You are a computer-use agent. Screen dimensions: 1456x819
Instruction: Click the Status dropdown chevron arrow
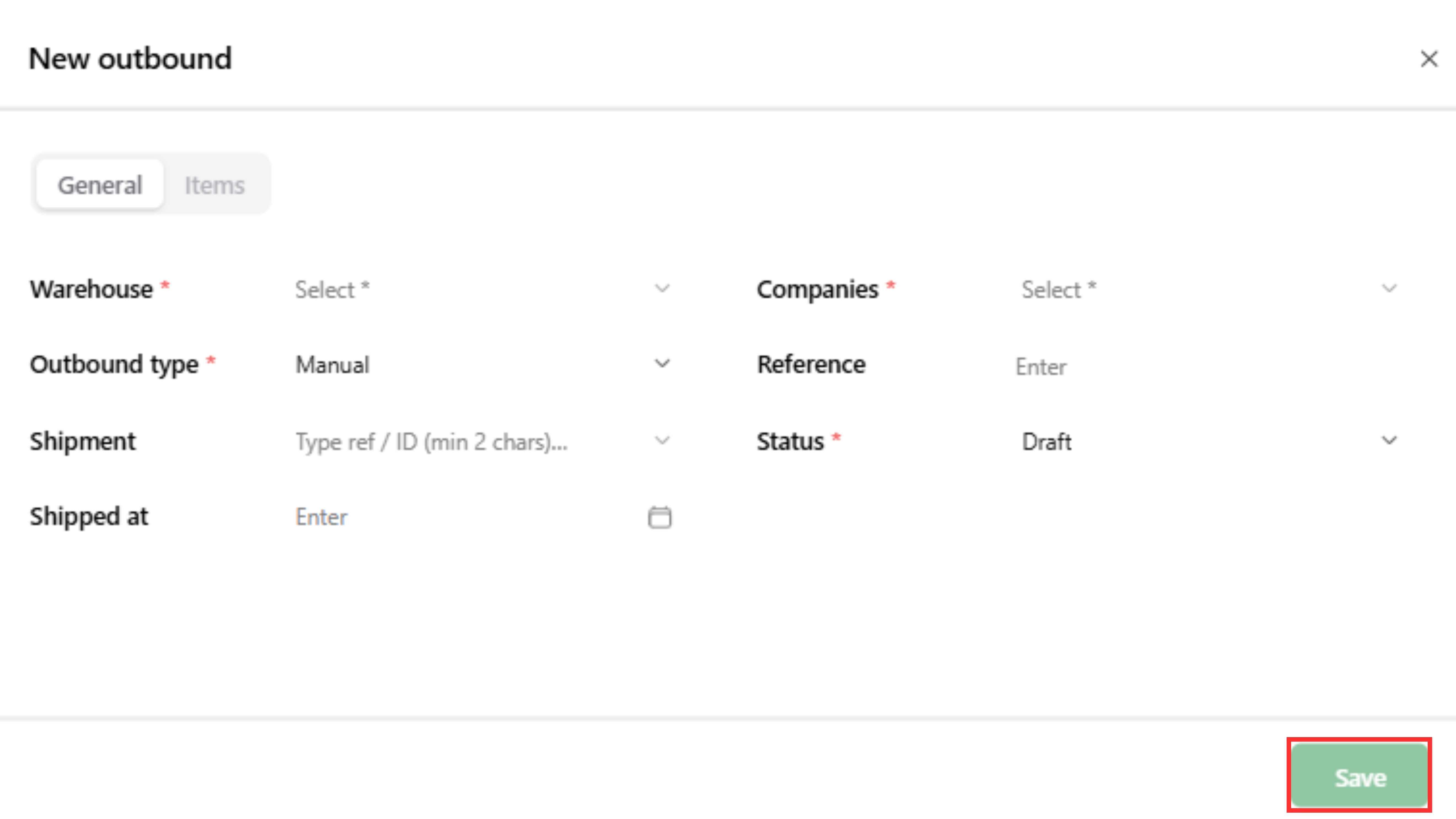coord(1389,441)
